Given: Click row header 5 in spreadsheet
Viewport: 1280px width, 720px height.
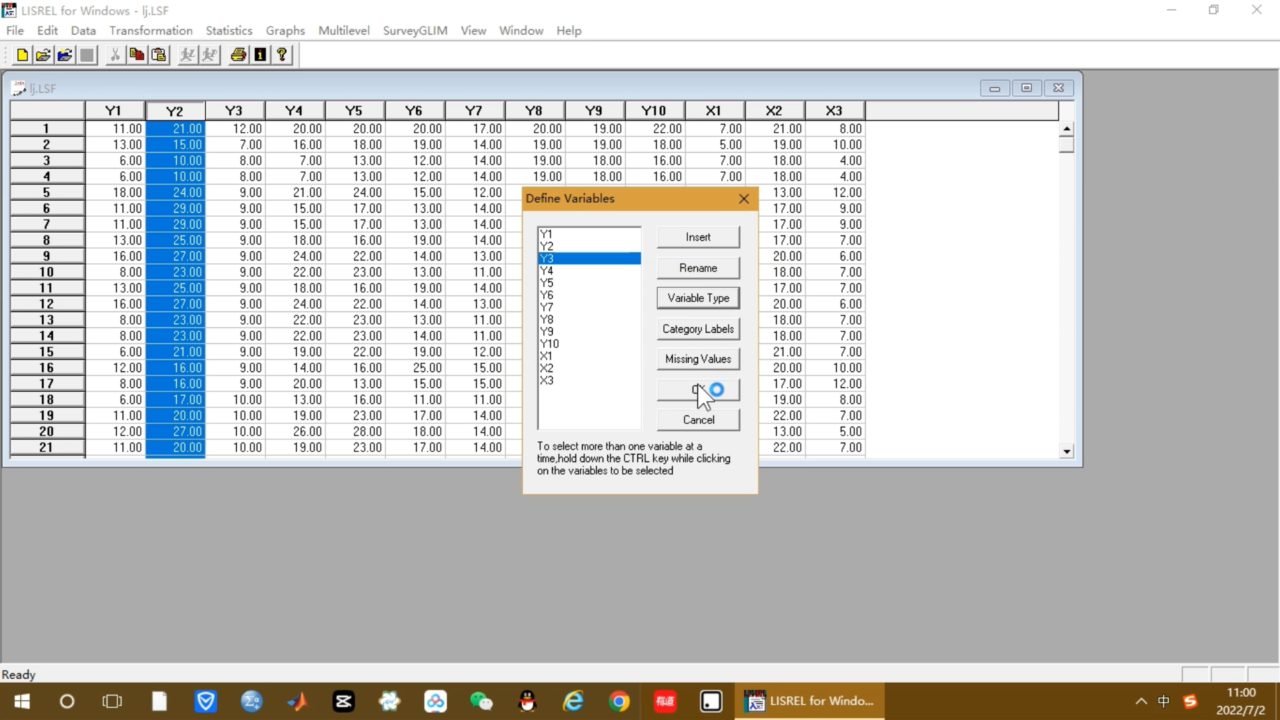Looking at the screenshot, I should (47, 192).
